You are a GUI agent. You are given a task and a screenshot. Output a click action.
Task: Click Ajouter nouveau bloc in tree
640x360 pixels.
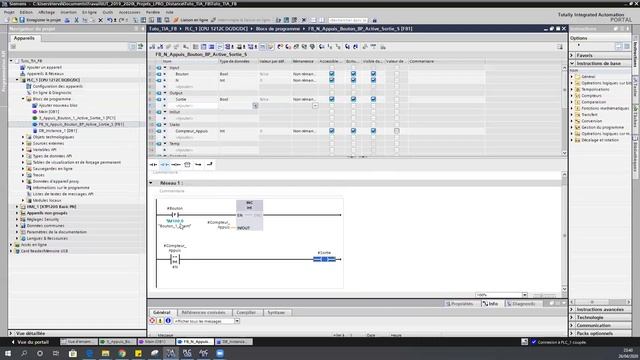[58, 105]
